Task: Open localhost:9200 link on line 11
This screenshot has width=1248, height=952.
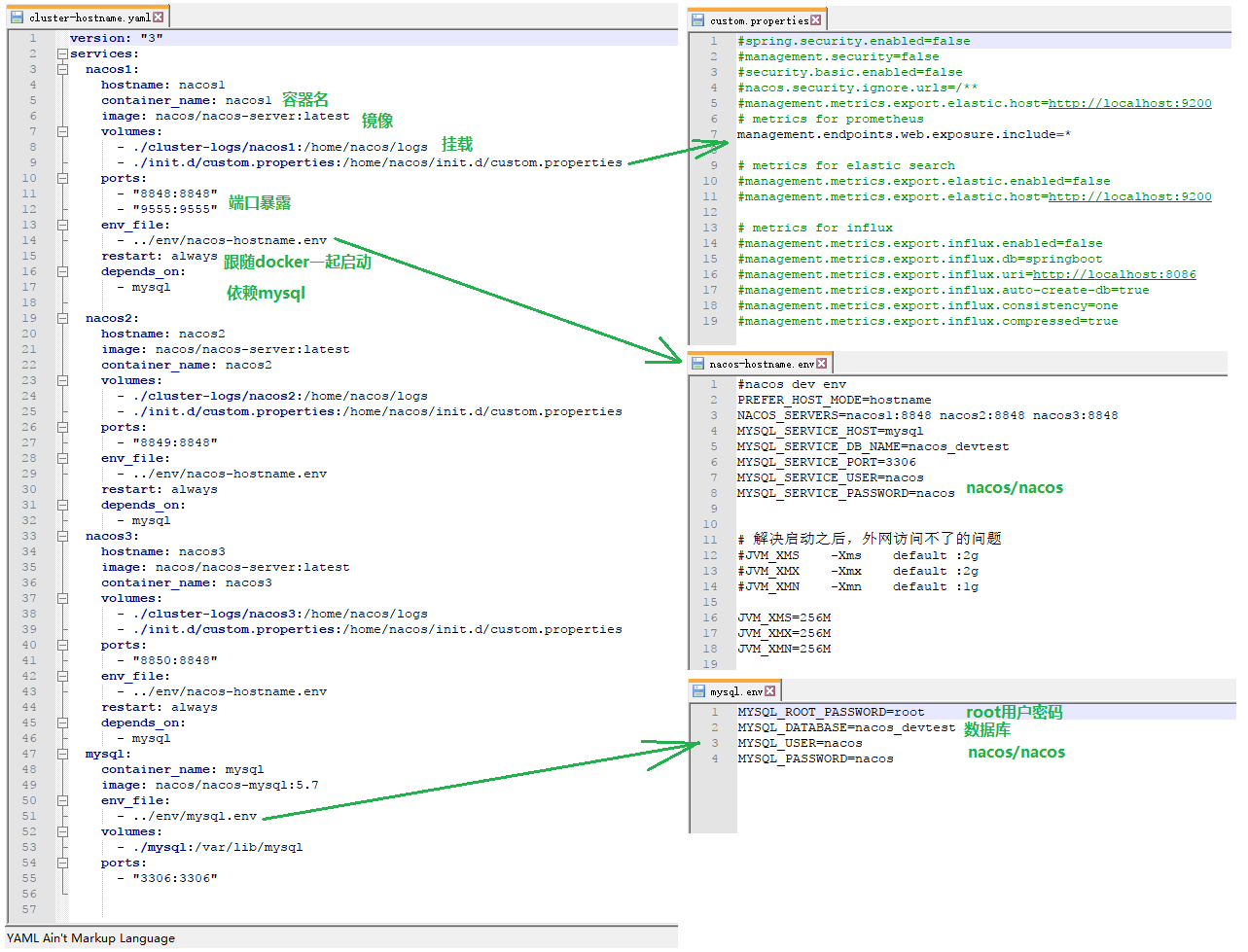Action: tap(1130, 196)
